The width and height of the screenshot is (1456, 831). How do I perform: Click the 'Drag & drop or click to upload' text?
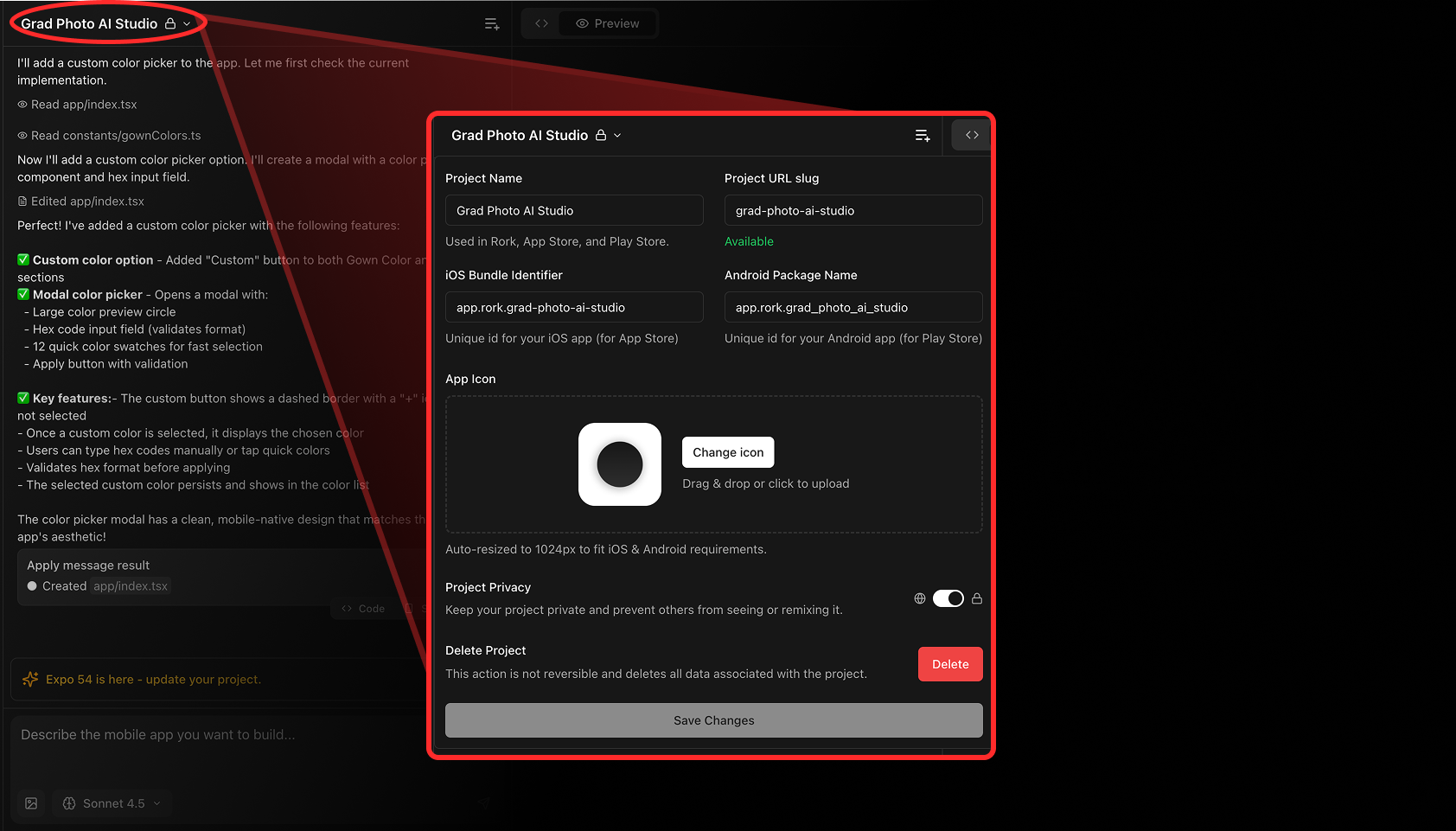766,483
